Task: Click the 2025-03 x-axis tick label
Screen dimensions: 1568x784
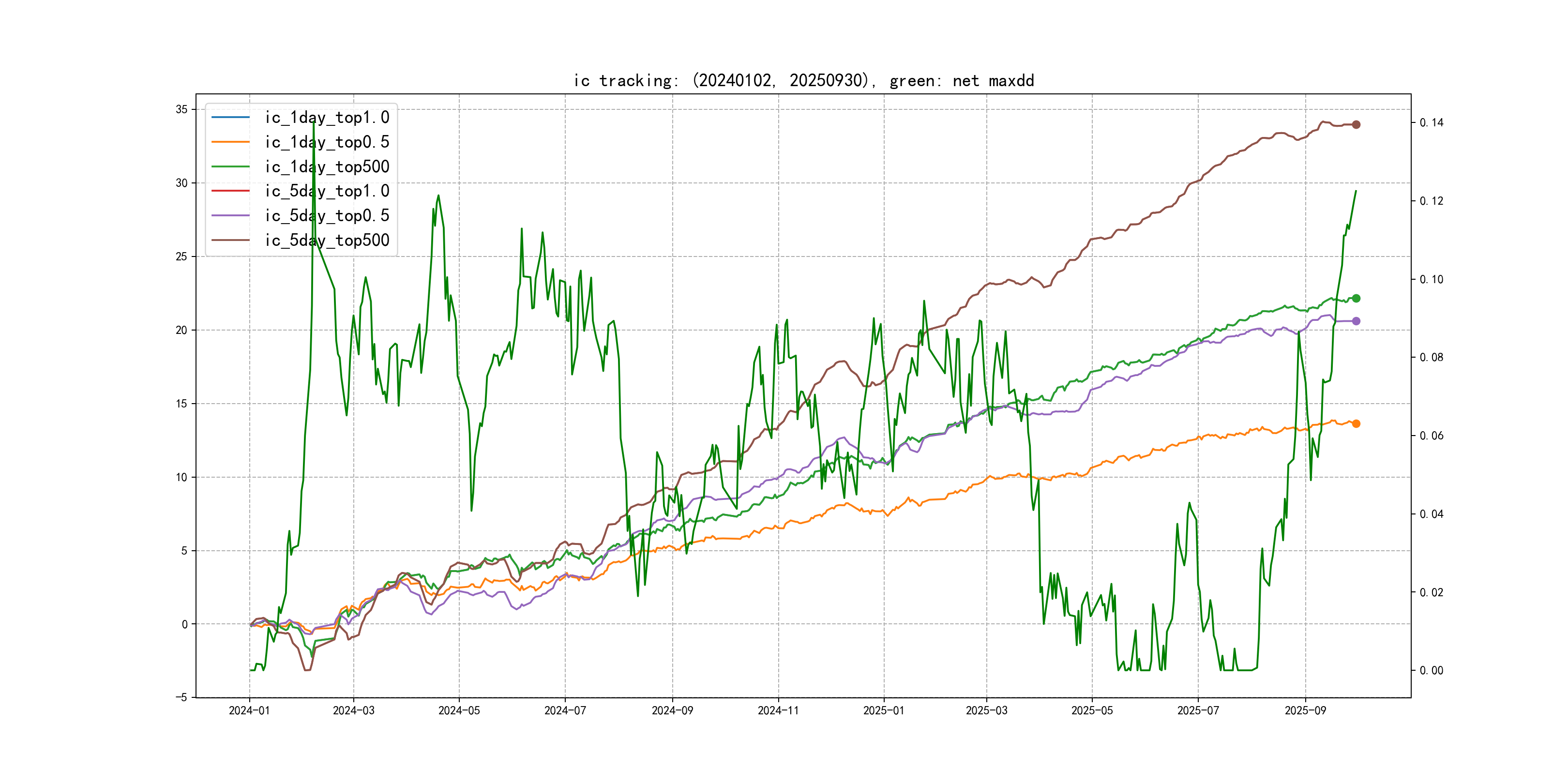Action: tap(986, 710)
